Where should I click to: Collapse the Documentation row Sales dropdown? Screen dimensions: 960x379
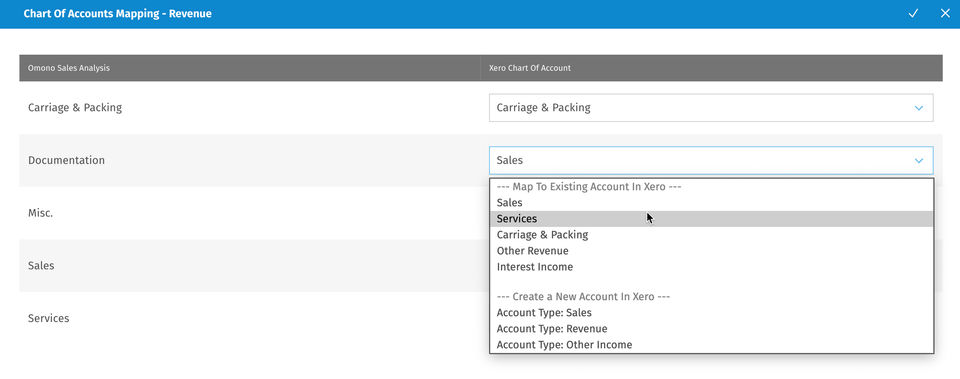(711, 160)
